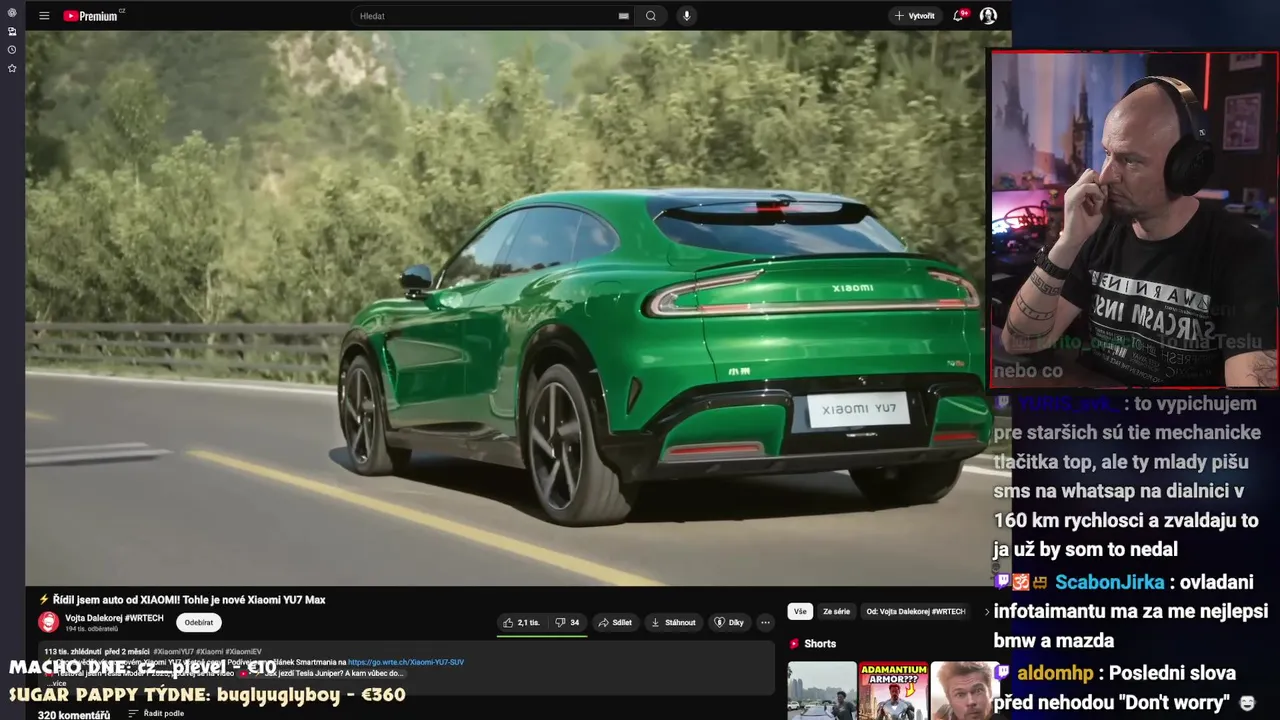Click the streamer webcam overlay
Image resolution: width=1280 pixels, height=720 pixels.
click(x=1134, y=220)
